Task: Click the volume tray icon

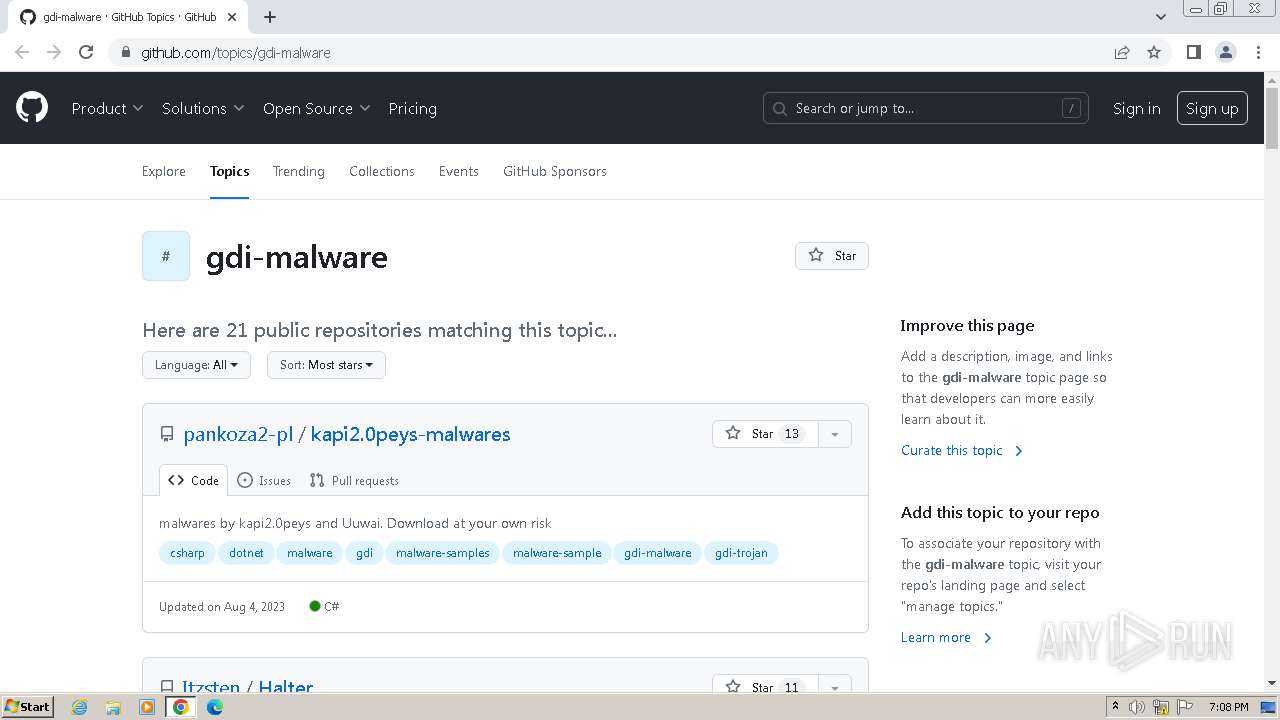Action: (1137, 707)
